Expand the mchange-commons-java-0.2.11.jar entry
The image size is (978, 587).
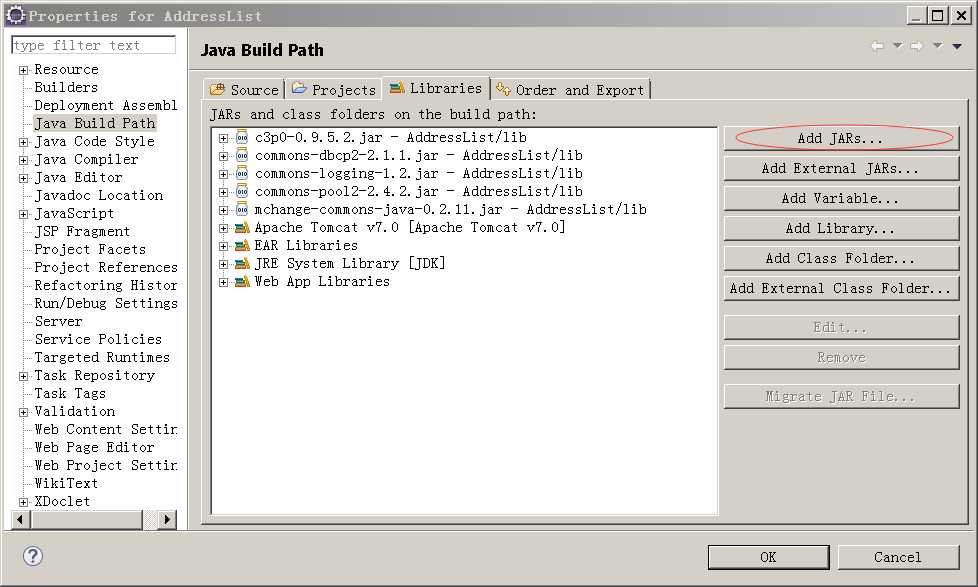coord(223,210)
